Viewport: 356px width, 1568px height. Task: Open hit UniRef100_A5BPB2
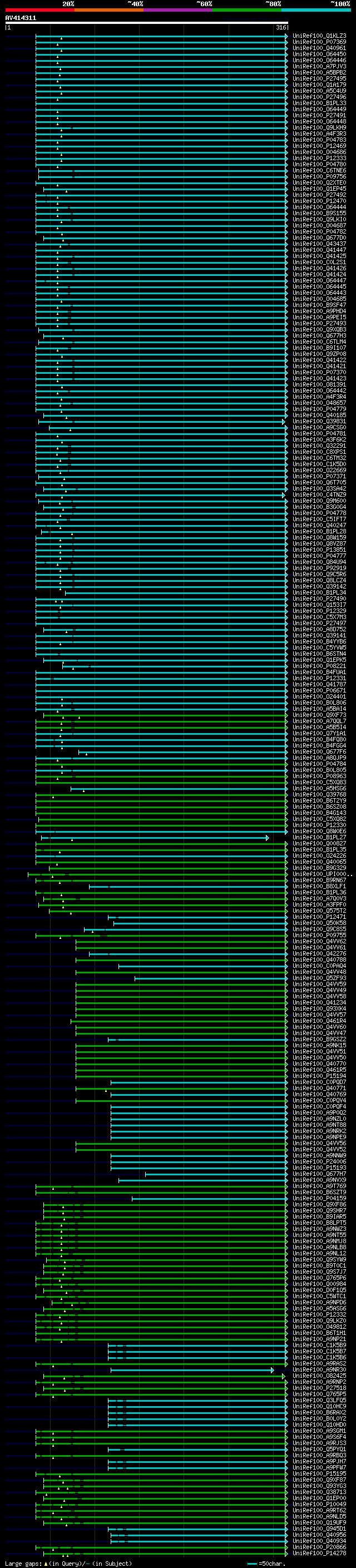[x=319, y=72]
